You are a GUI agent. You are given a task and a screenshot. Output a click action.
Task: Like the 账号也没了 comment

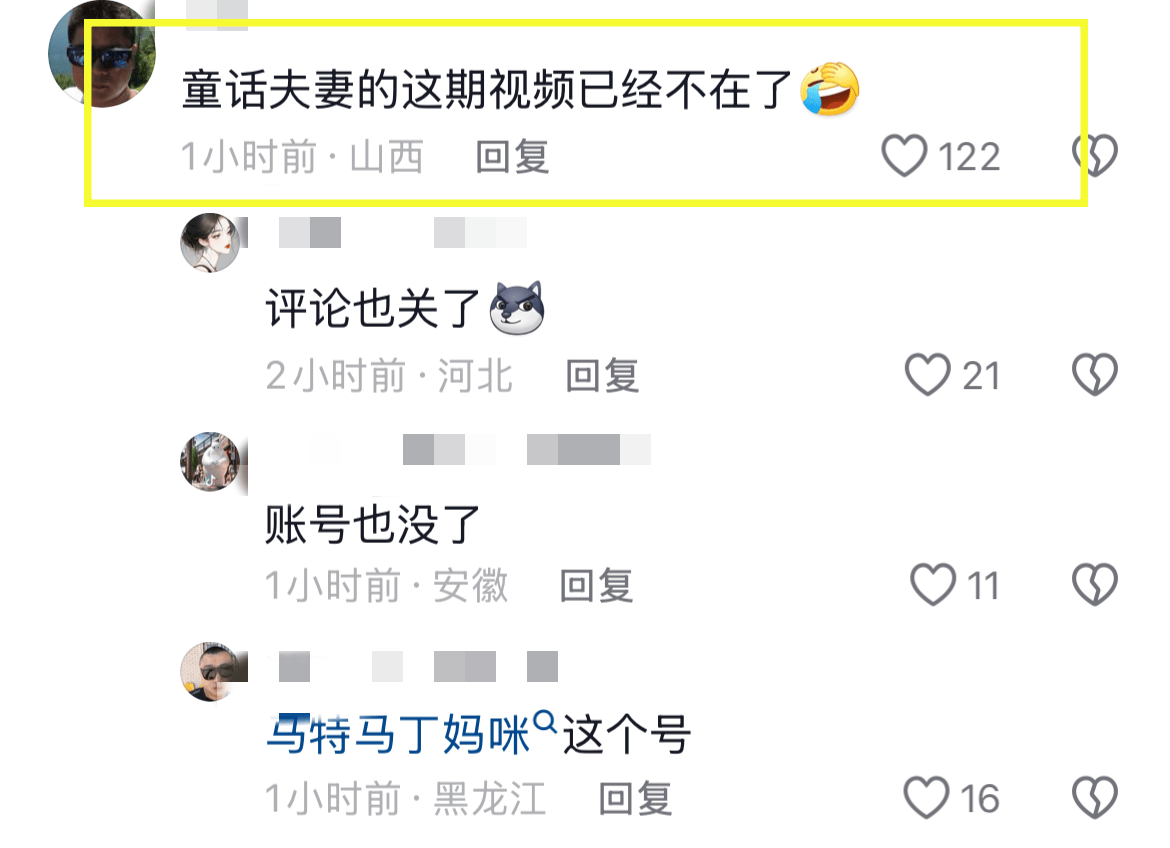933,584
